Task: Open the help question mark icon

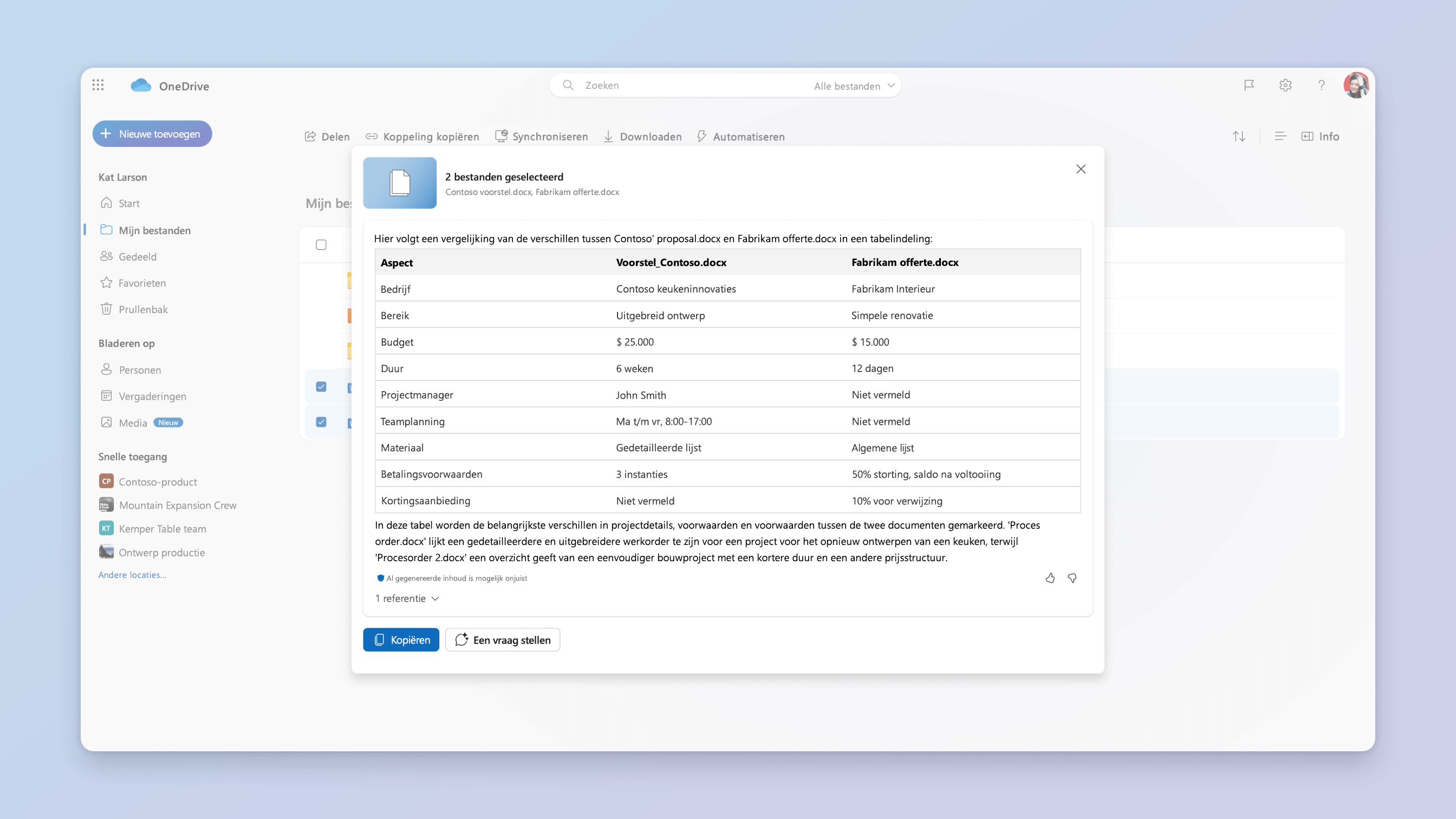Action: [1322, 86]
